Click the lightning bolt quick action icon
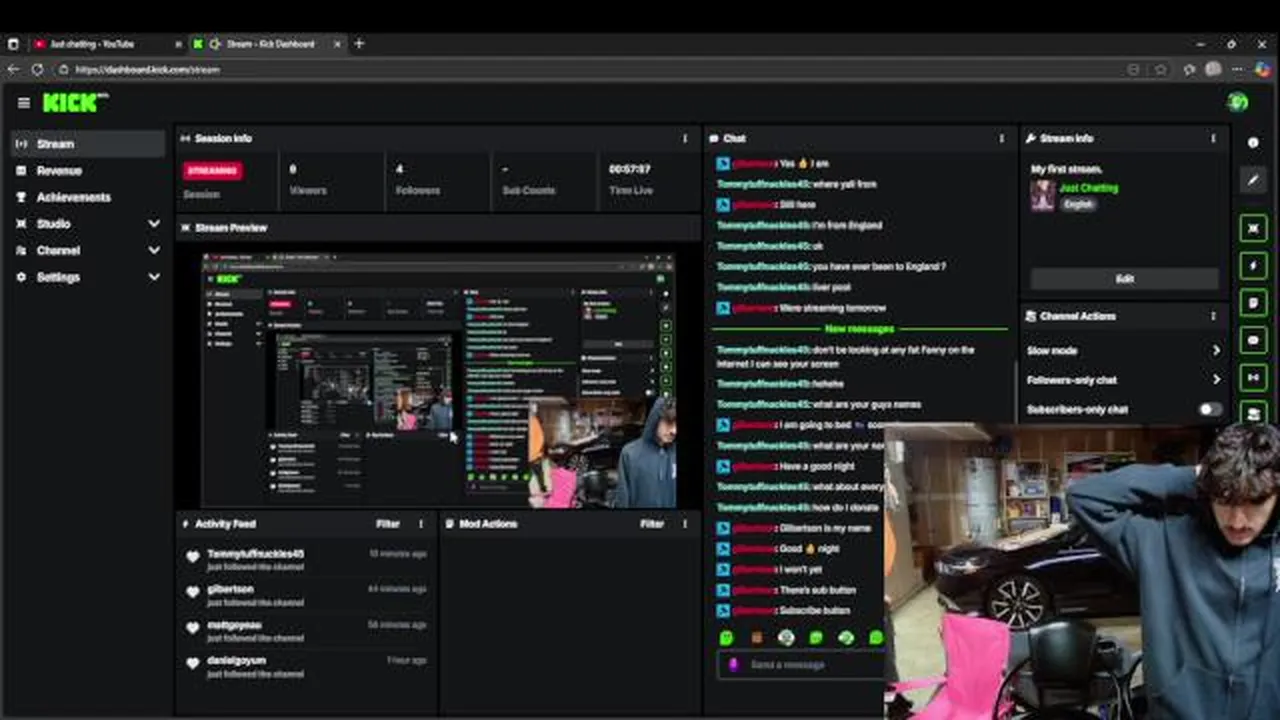Image resolution: width=1280 pixels, height=720 pixels. (x=1253, y=265)
